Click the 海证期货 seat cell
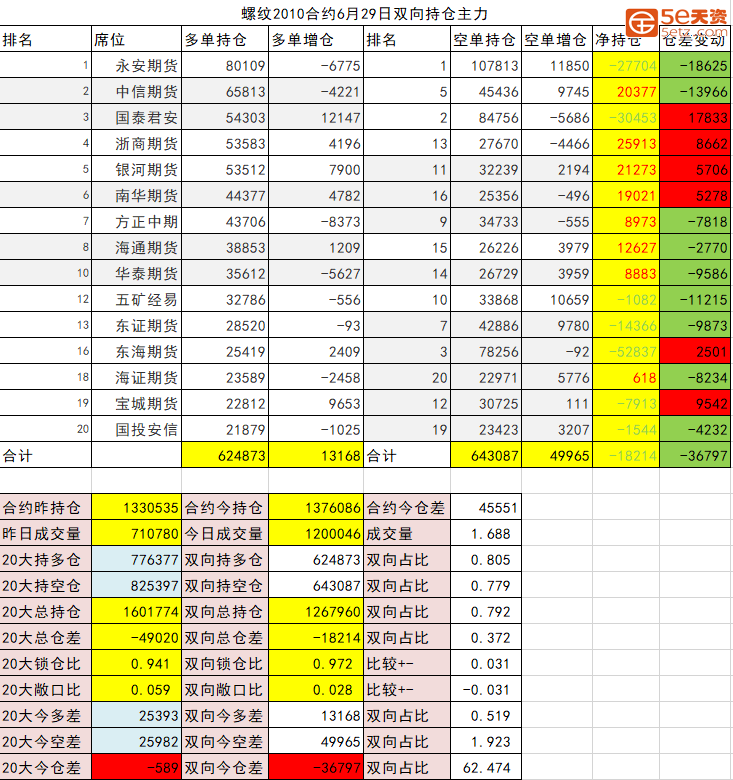Image resolution: width=733 pixels, height=780 pixels. (x=136, y=377)
